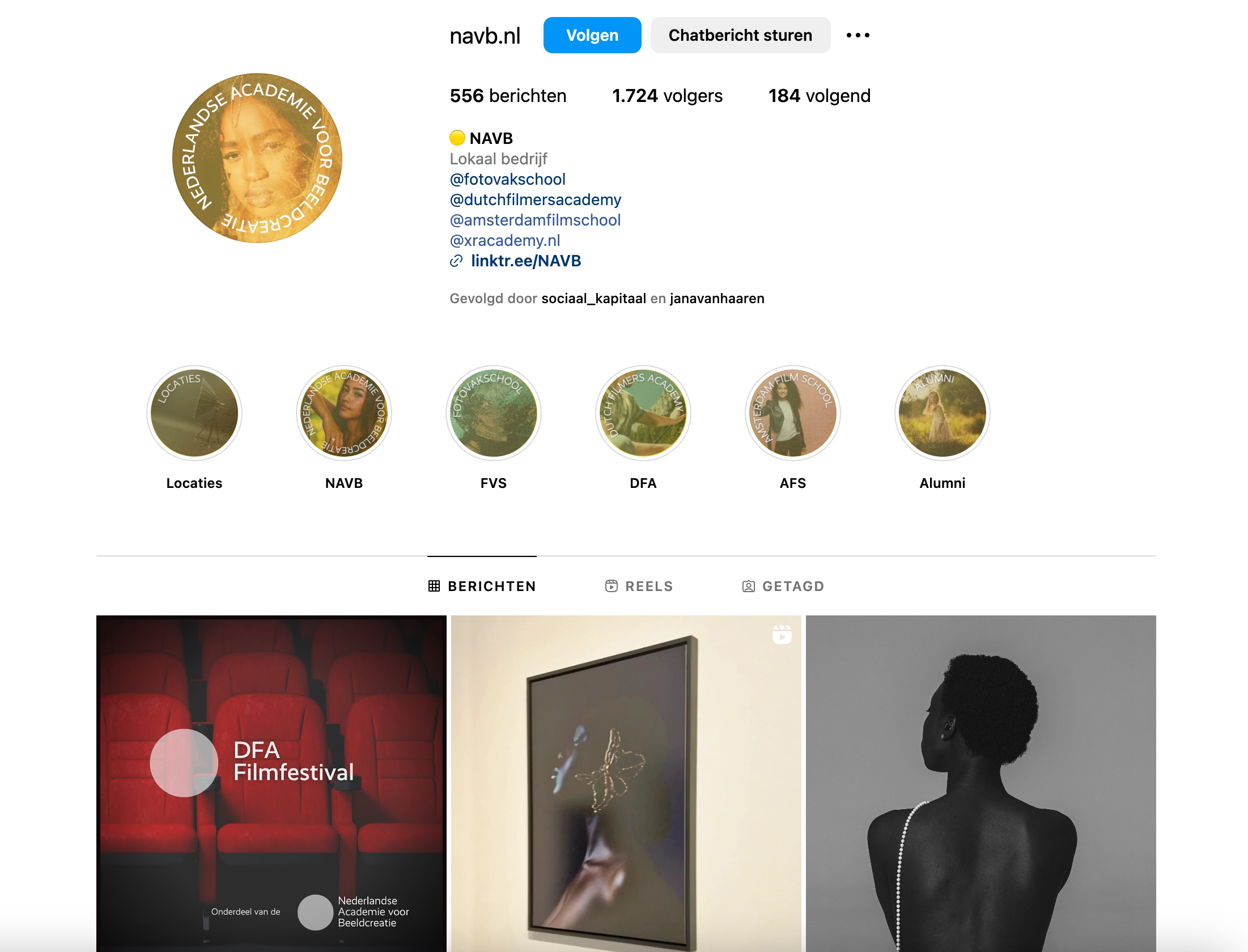Open the @dutchfilmersacademy profile link
The height and width of the screenshot is (952, 1248).
(535, 199)
